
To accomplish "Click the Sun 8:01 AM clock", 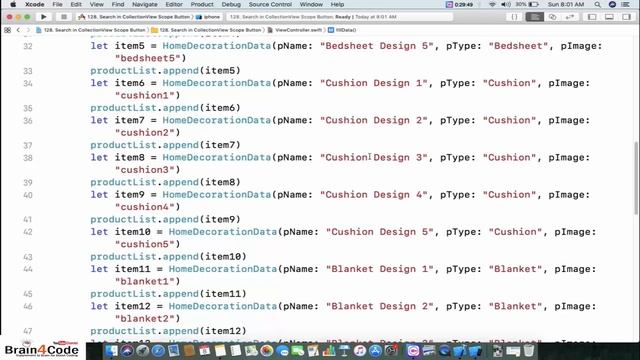I will coord(566,4).
